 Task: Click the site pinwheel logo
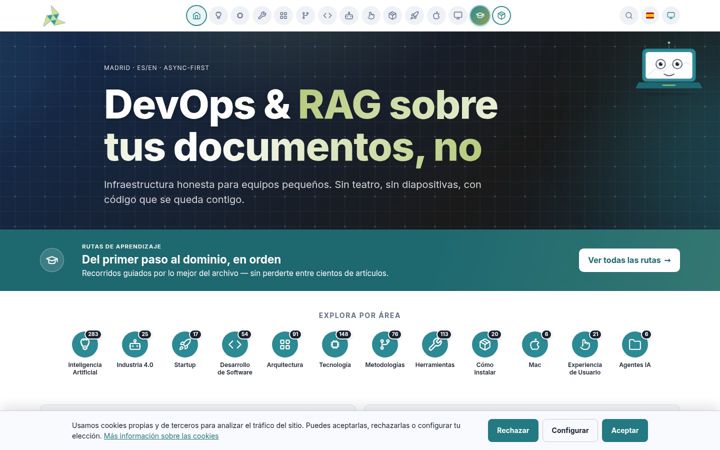[x=54, y=16]
